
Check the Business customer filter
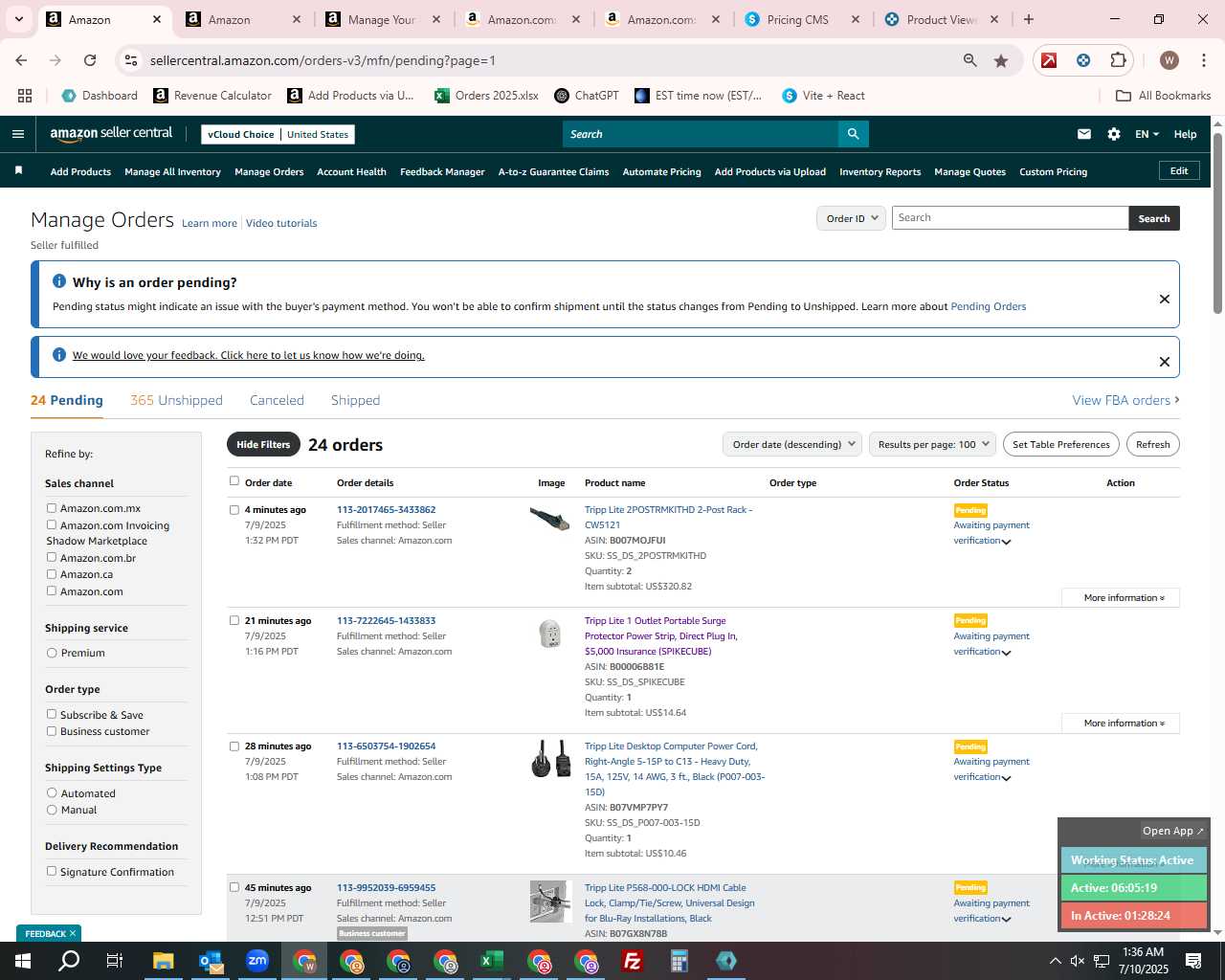coord(52,731)
